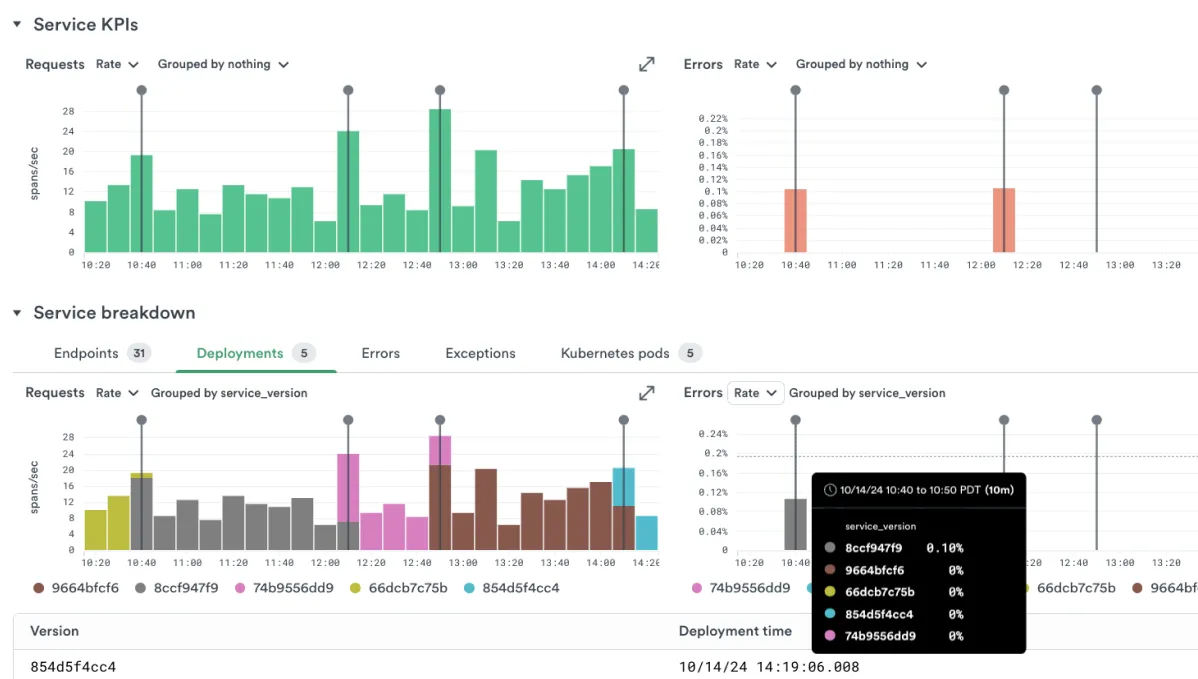Open Rate dropdown in Deployments Requests chart
Viewport: 1198px width, 679px height.
(x=117, y=393)
